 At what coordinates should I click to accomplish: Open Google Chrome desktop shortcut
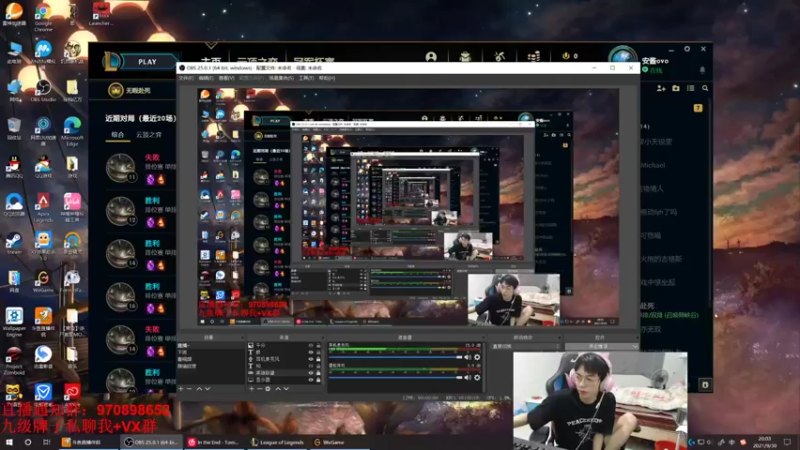(x=43, y=15)
